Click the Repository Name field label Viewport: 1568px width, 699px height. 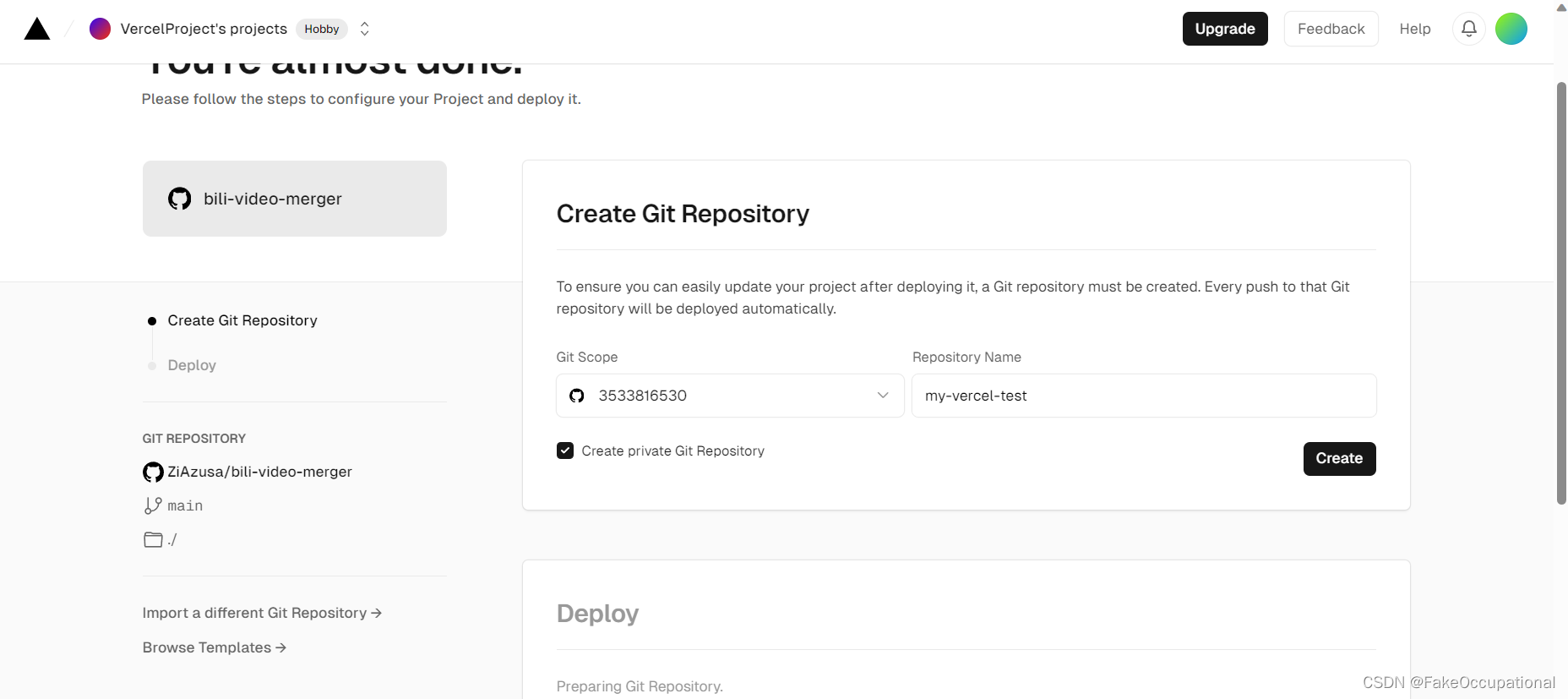[x=966, y=357]
